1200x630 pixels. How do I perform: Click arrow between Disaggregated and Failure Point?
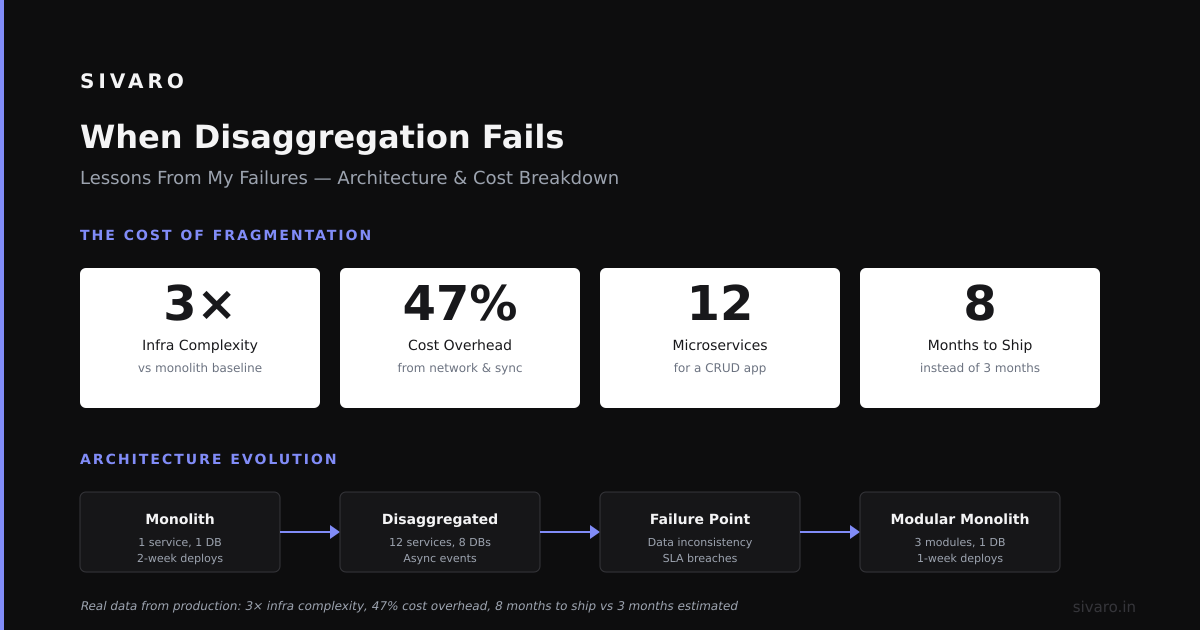[570, 532]
